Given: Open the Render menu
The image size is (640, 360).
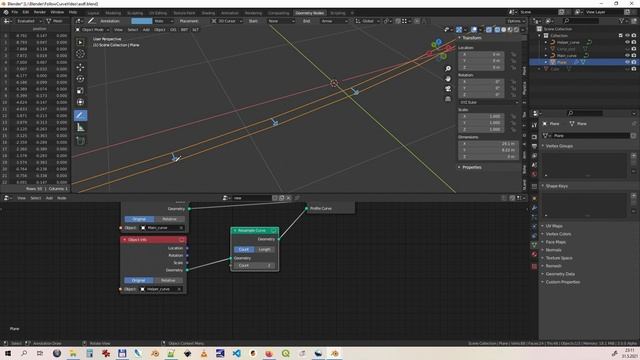Looking at the screenshot, I should (x=40, y=12).
